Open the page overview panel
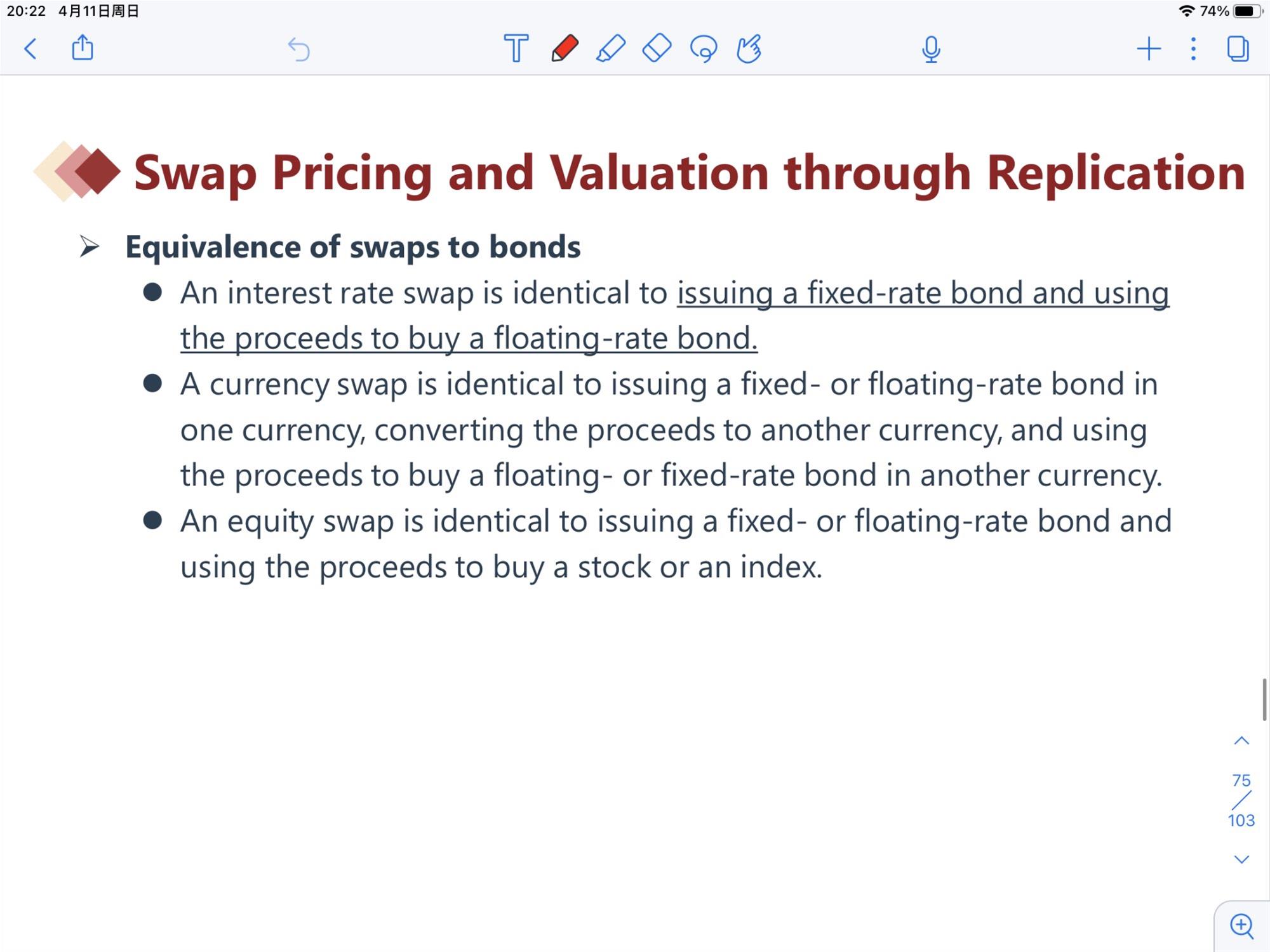Screen dimensions: 1270x952 click(1238, 49)
